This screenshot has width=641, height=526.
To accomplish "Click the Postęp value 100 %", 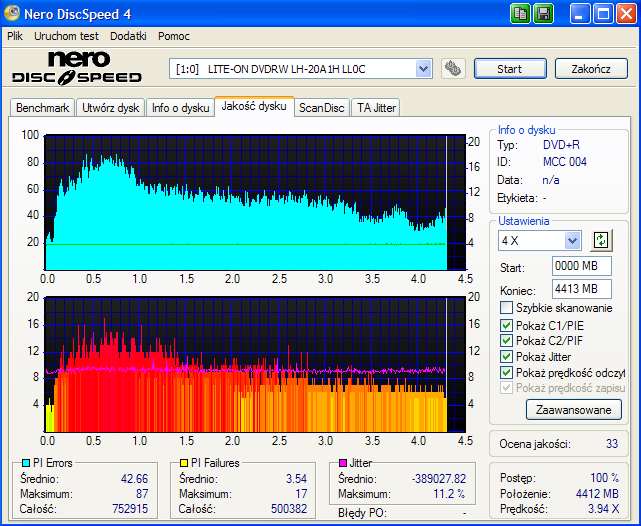I will 605,478.
